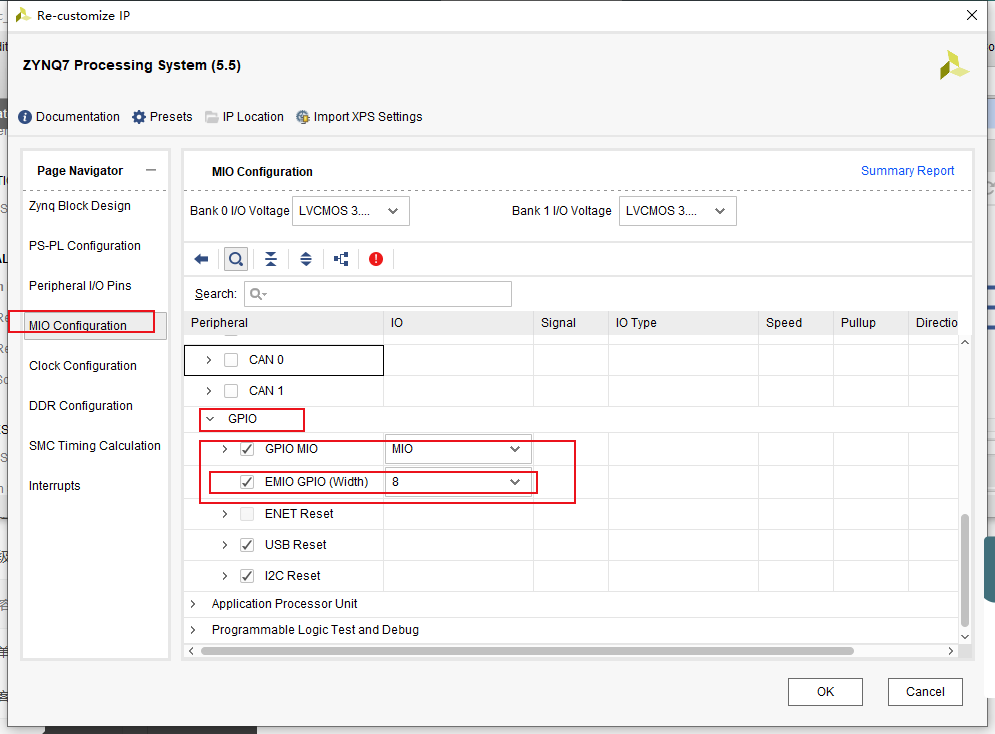The width and height of the screenshot is (995, 734).
Task: Expand the GPIO MIO row
Action: [225, 449]
